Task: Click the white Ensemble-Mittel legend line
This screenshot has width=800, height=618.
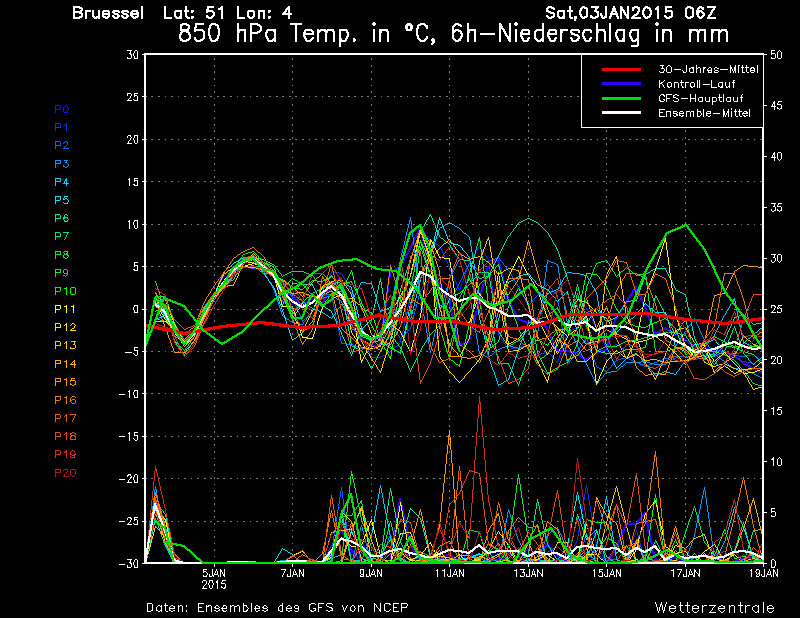Action: [x=621, y=113]
